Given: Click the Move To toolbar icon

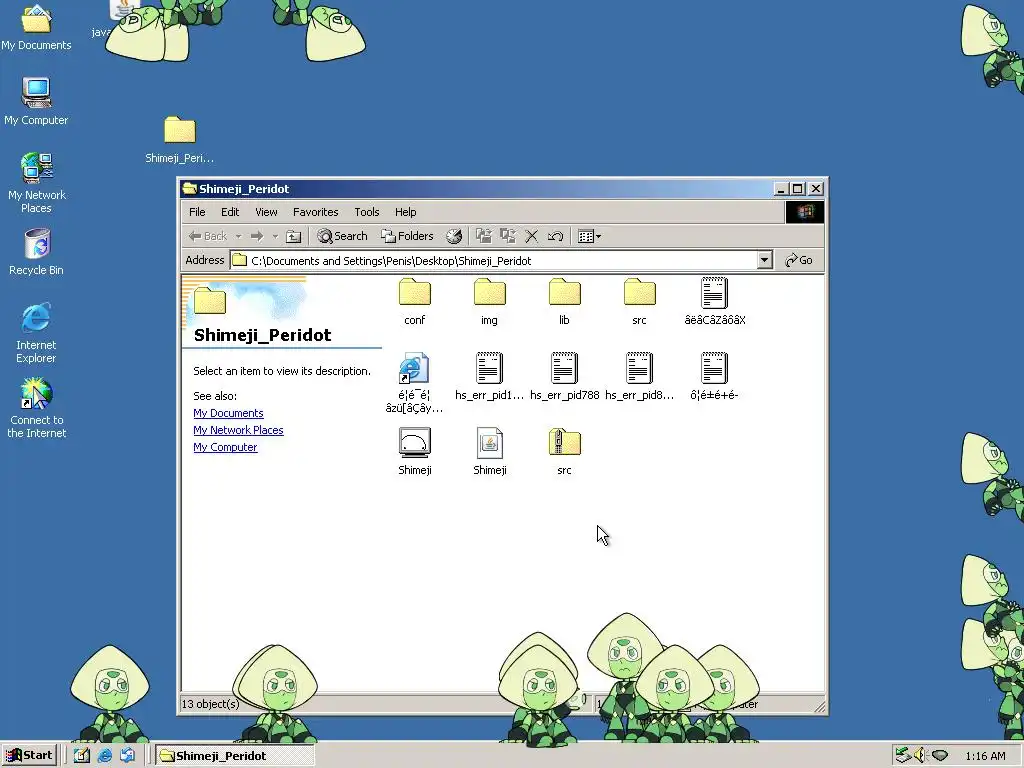Looking at the screenshot, I should click(484, 236).
